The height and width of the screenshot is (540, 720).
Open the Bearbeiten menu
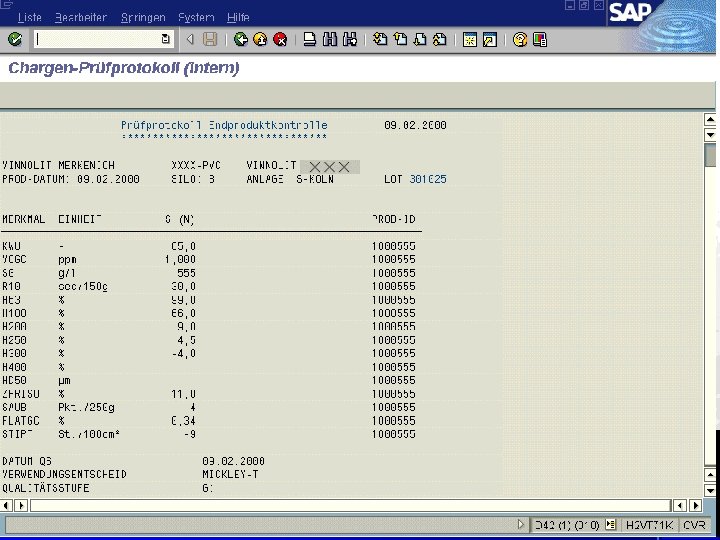[81, 17]
